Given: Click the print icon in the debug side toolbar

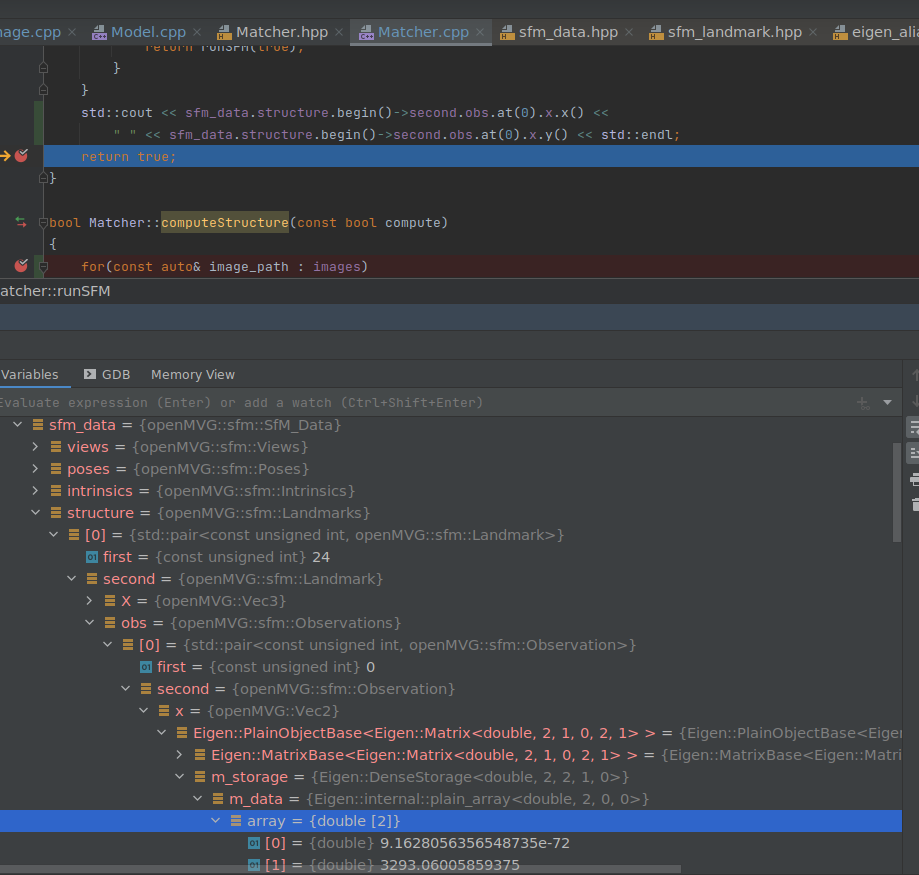Looking at the screenshot, I should click(914, 480).
